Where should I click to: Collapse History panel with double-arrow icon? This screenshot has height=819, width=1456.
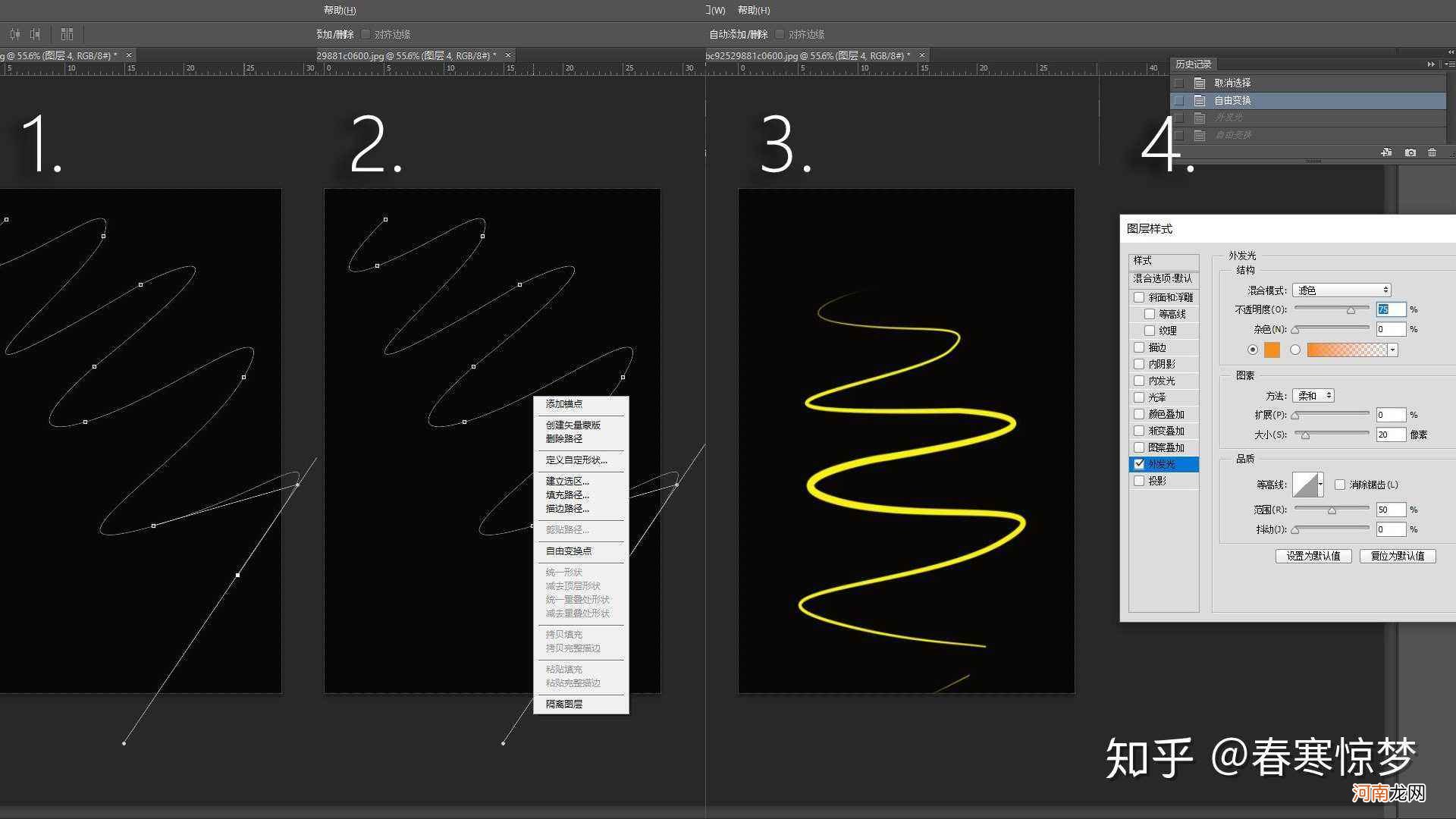(x=1431, y=64)
